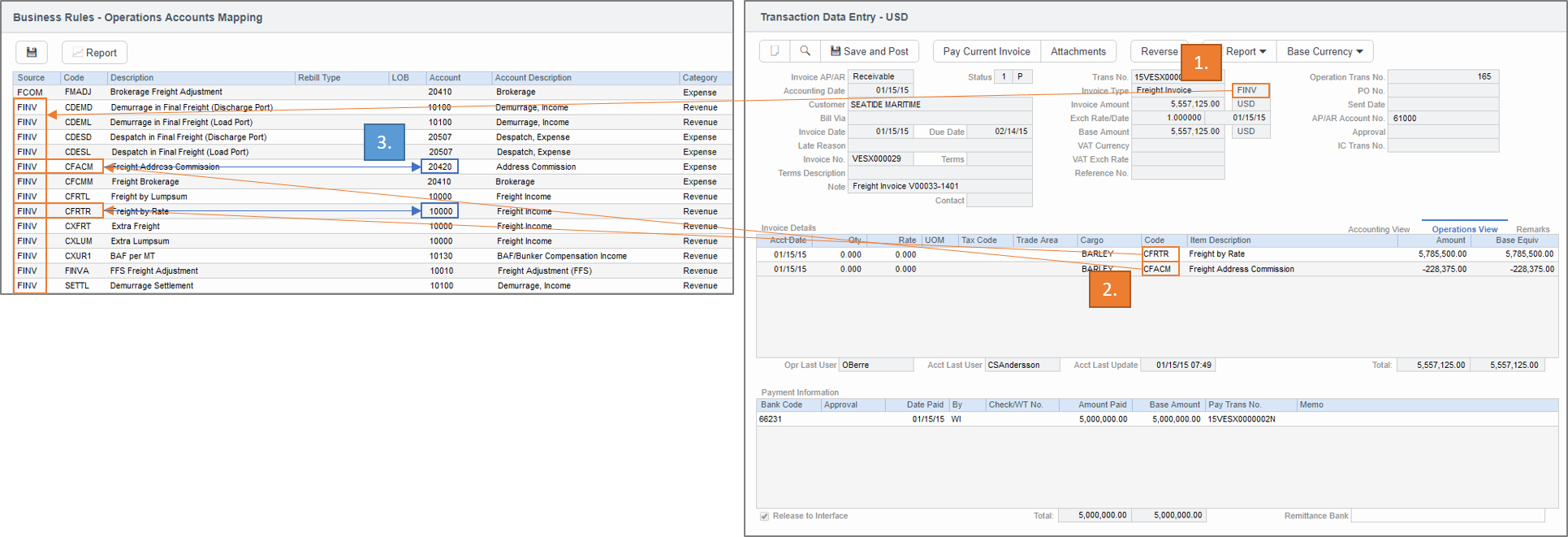Click the save disk icon in Accounts Mapping
Image resolution: width=1568 pixels, height=537 pixels.
[x=32, y=53]
